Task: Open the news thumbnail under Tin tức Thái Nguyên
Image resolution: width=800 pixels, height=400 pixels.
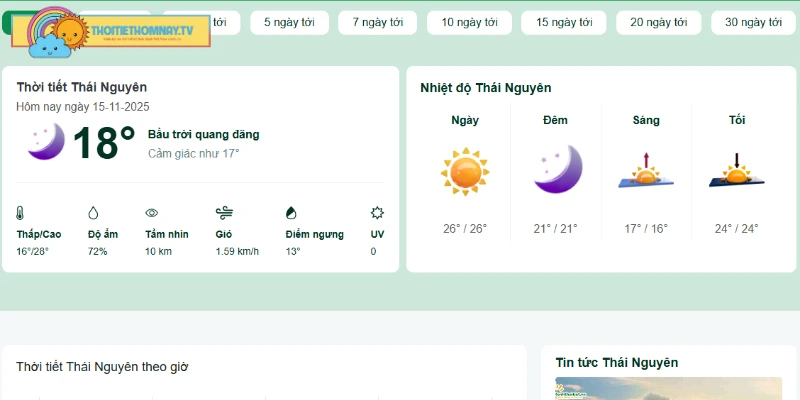Action: point(668,388)
